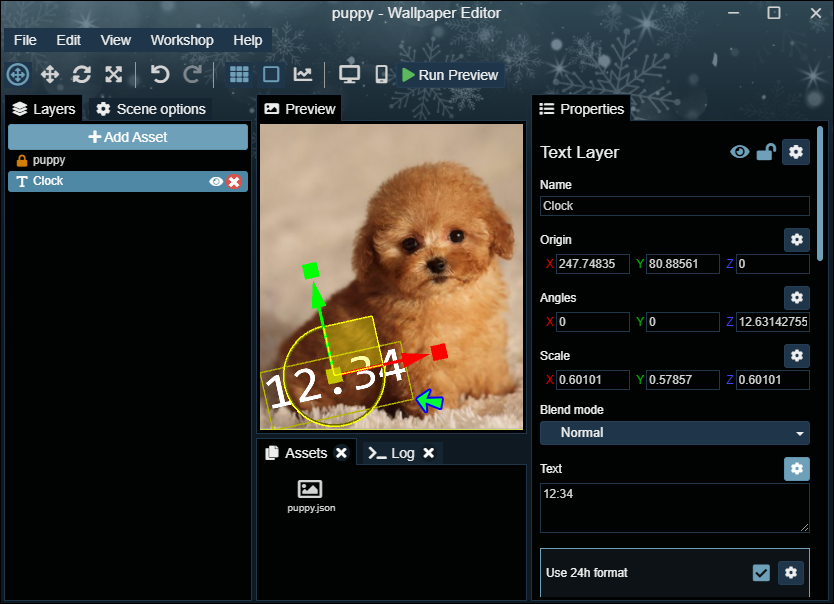Image resolution: width=834 pixels, height=604 pixels.
Task: Open the Workshop menu
Action: coord(182,40)
